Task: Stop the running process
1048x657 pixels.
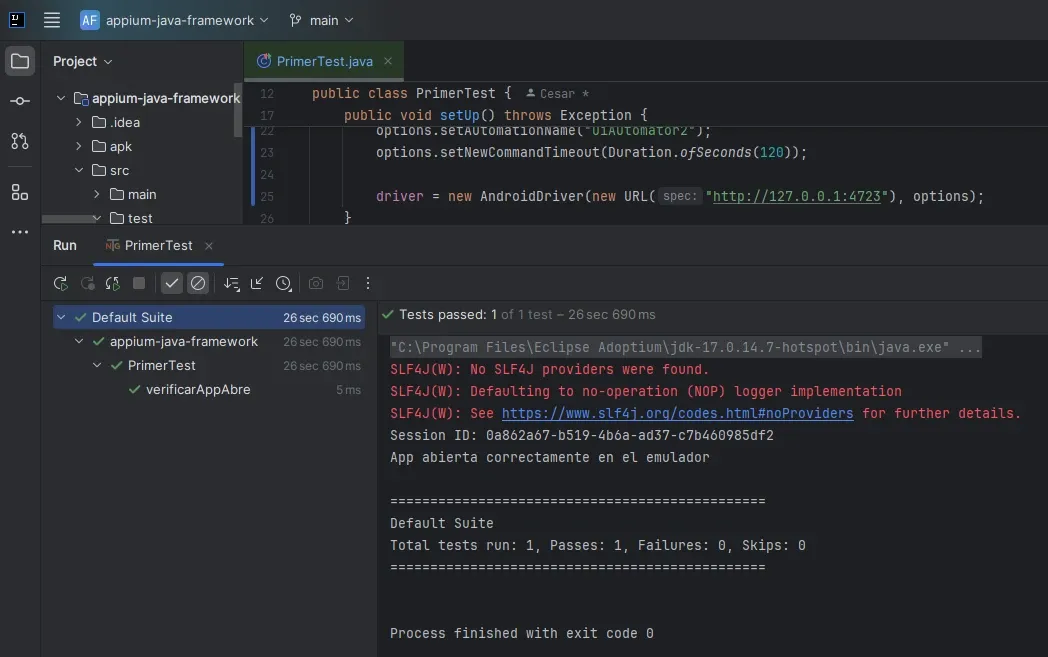Action: pos(139,283)
